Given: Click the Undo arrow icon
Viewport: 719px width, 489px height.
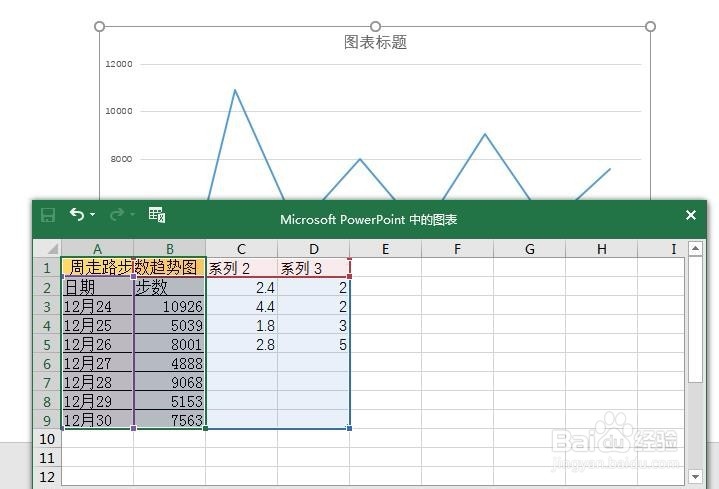Looking at the screenshot, I should click(77, 214).
